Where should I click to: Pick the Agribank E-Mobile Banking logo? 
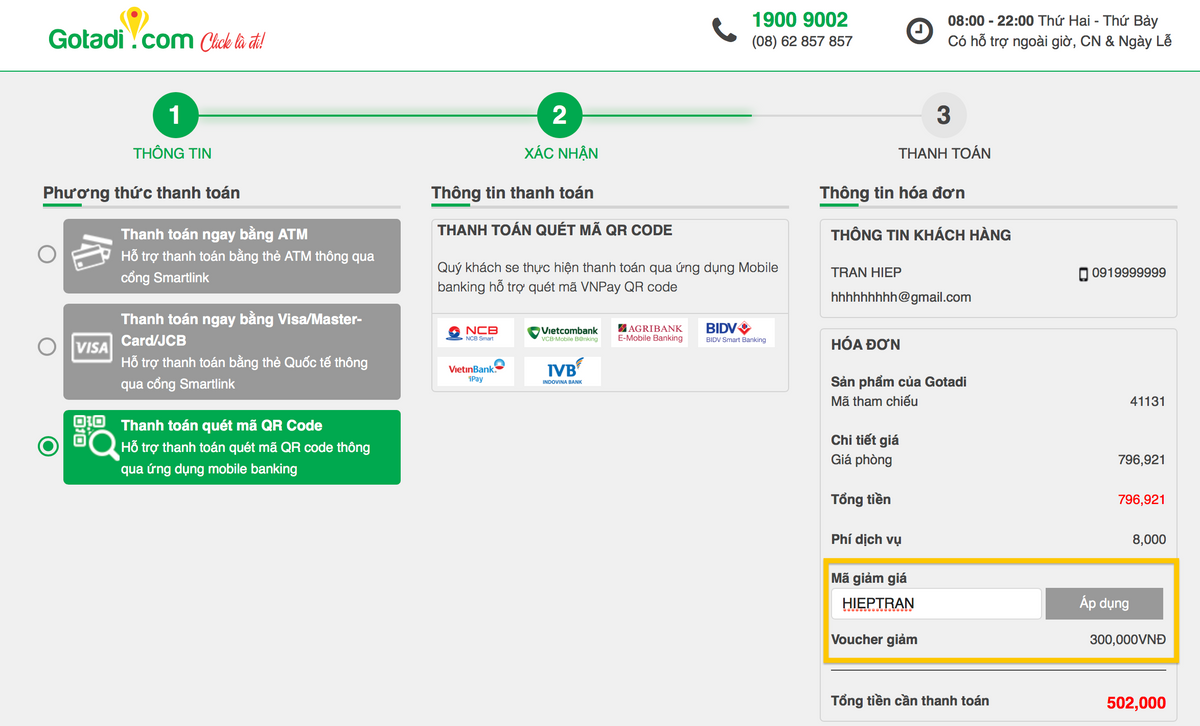tap(650, 332)
